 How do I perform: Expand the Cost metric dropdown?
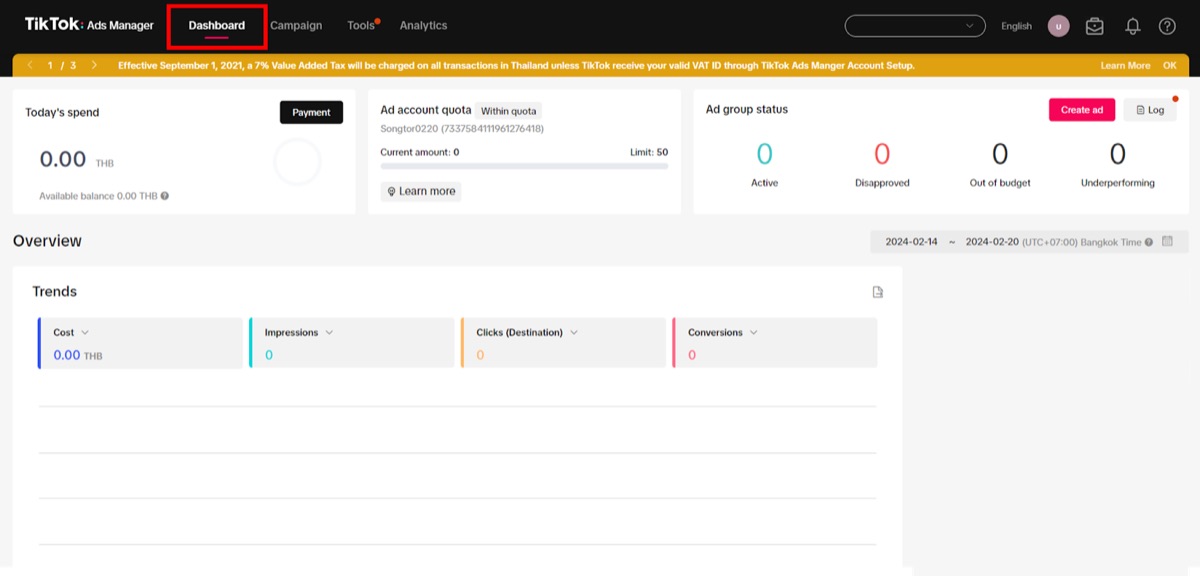coord(85,332)
